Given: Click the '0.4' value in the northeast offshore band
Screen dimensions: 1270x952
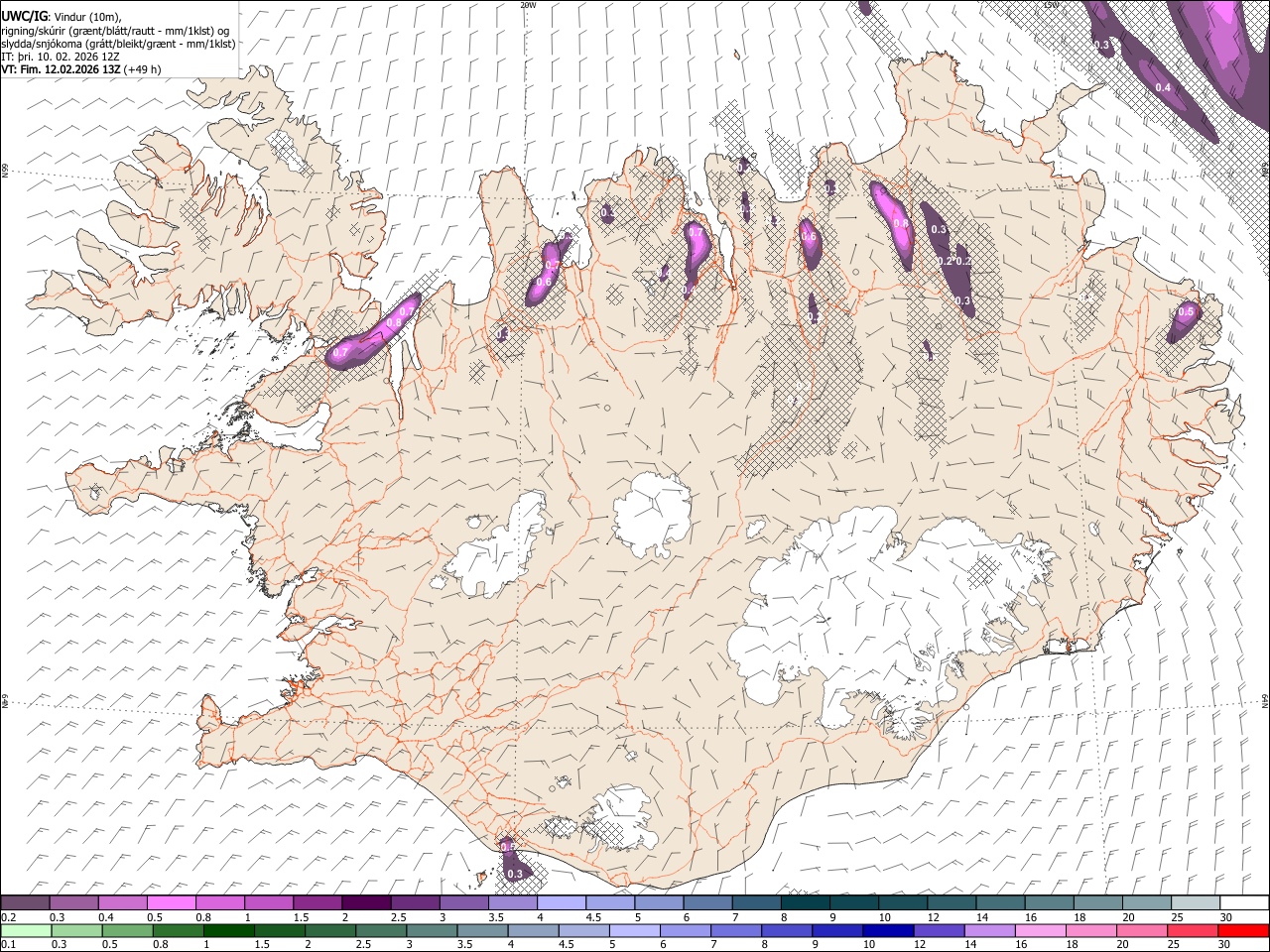Looking at the screenshot, I should pyautogui.click(x=1164, y=88).
